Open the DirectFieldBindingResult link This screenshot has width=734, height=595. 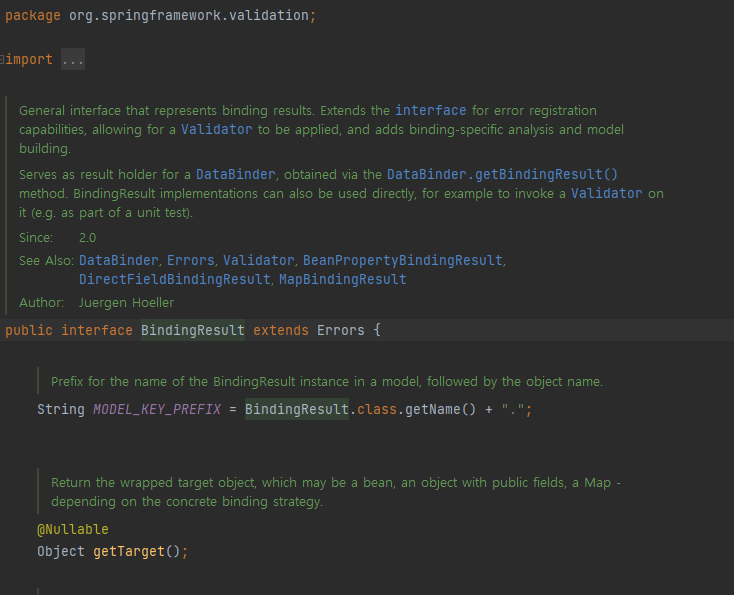tap(175, 279)
